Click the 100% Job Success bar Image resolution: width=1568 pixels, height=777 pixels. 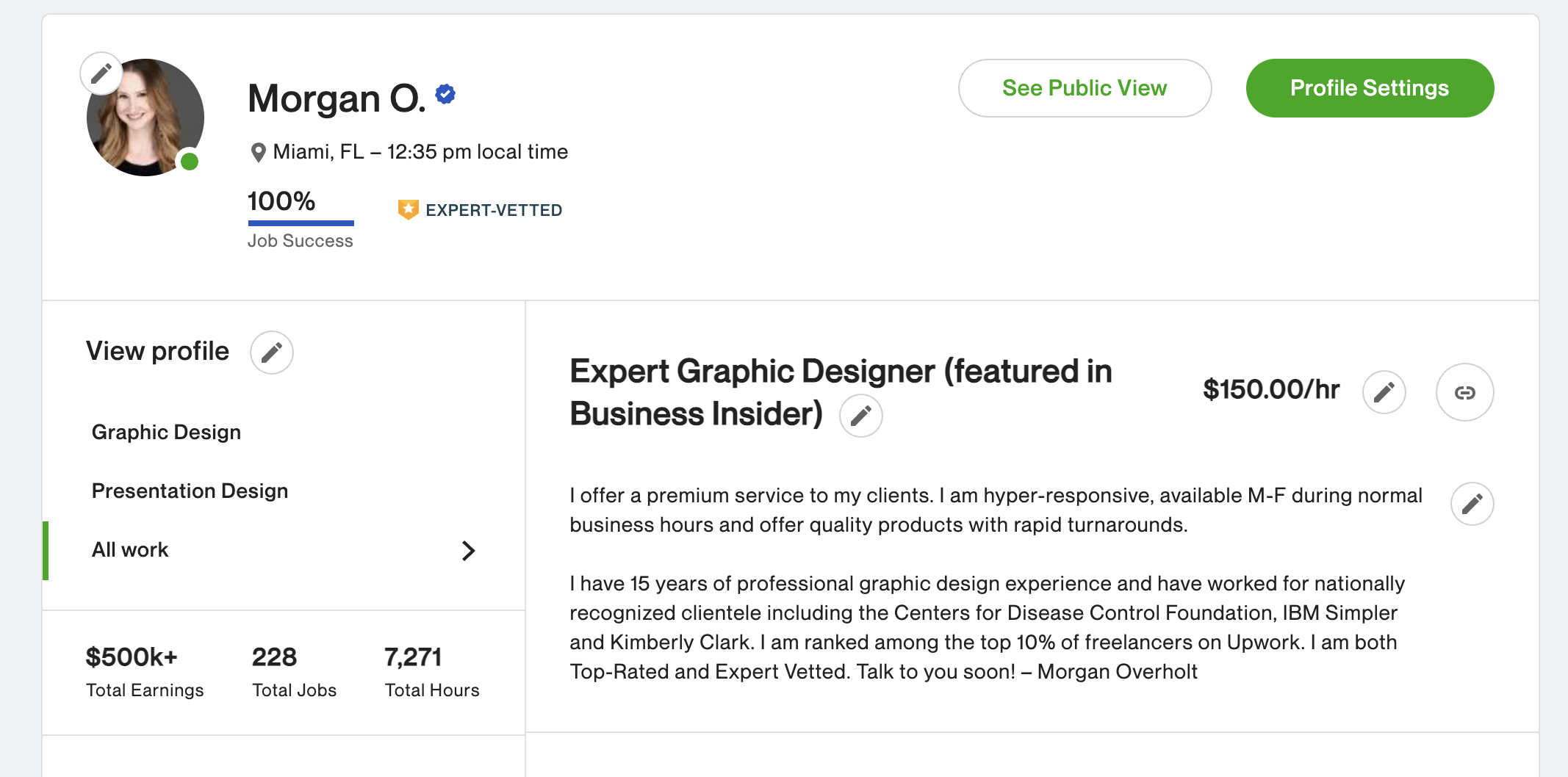pyautogui.click(x=301, y=223)
